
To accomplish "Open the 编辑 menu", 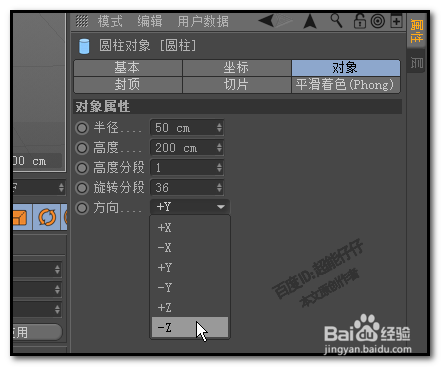I will coord(150,21).
